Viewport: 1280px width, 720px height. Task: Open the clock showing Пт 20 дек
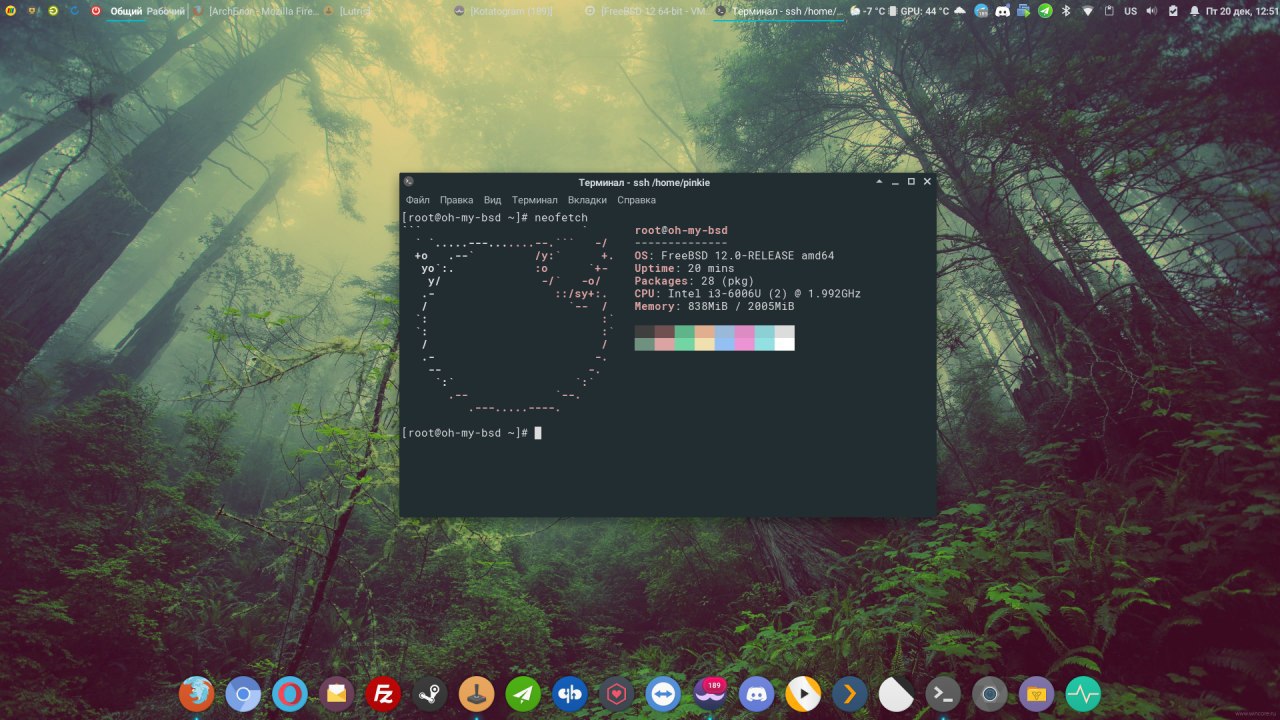coord(1243,11)
